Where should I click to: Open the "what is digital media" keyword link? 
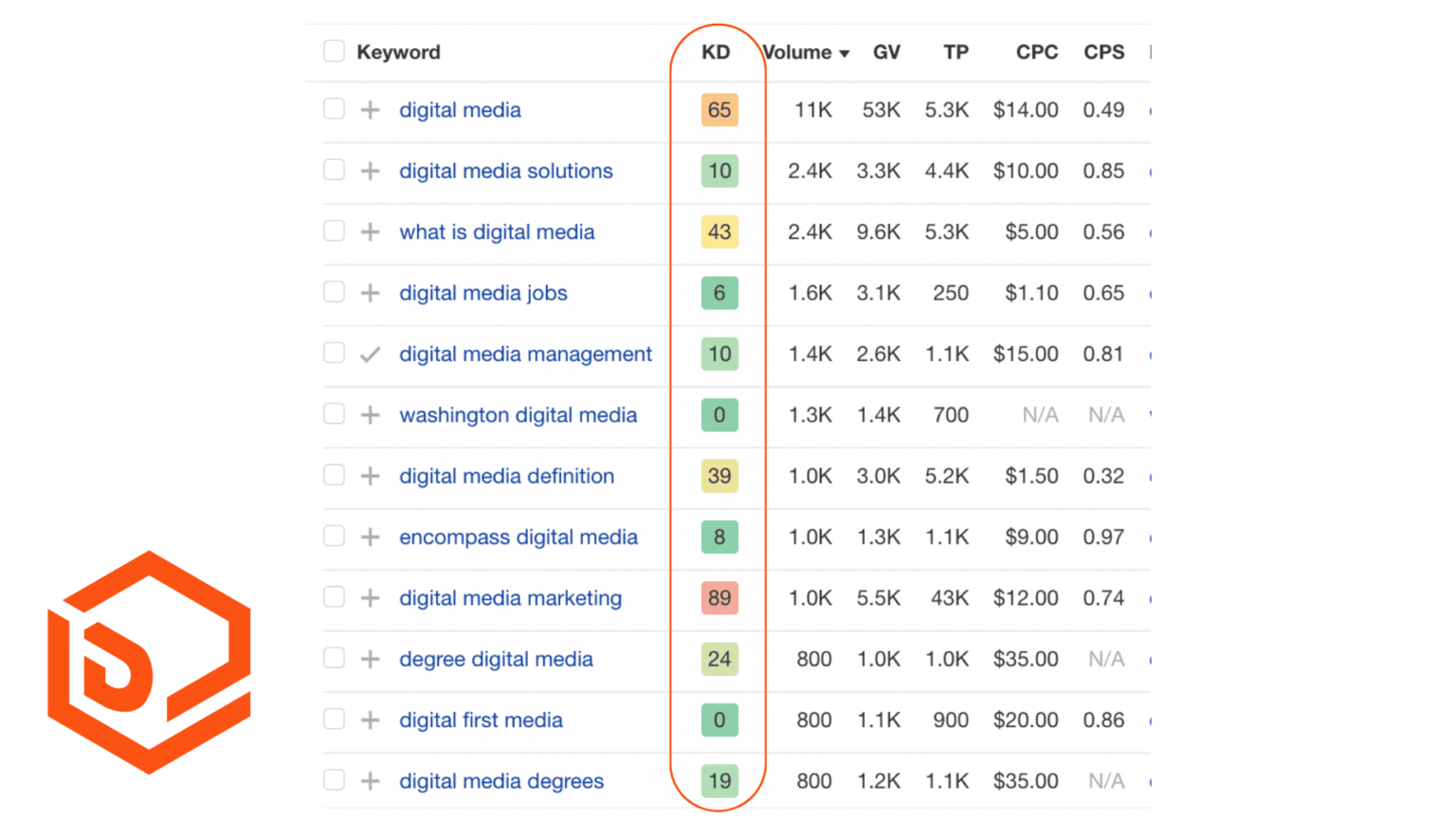click(x=496, y=232)
